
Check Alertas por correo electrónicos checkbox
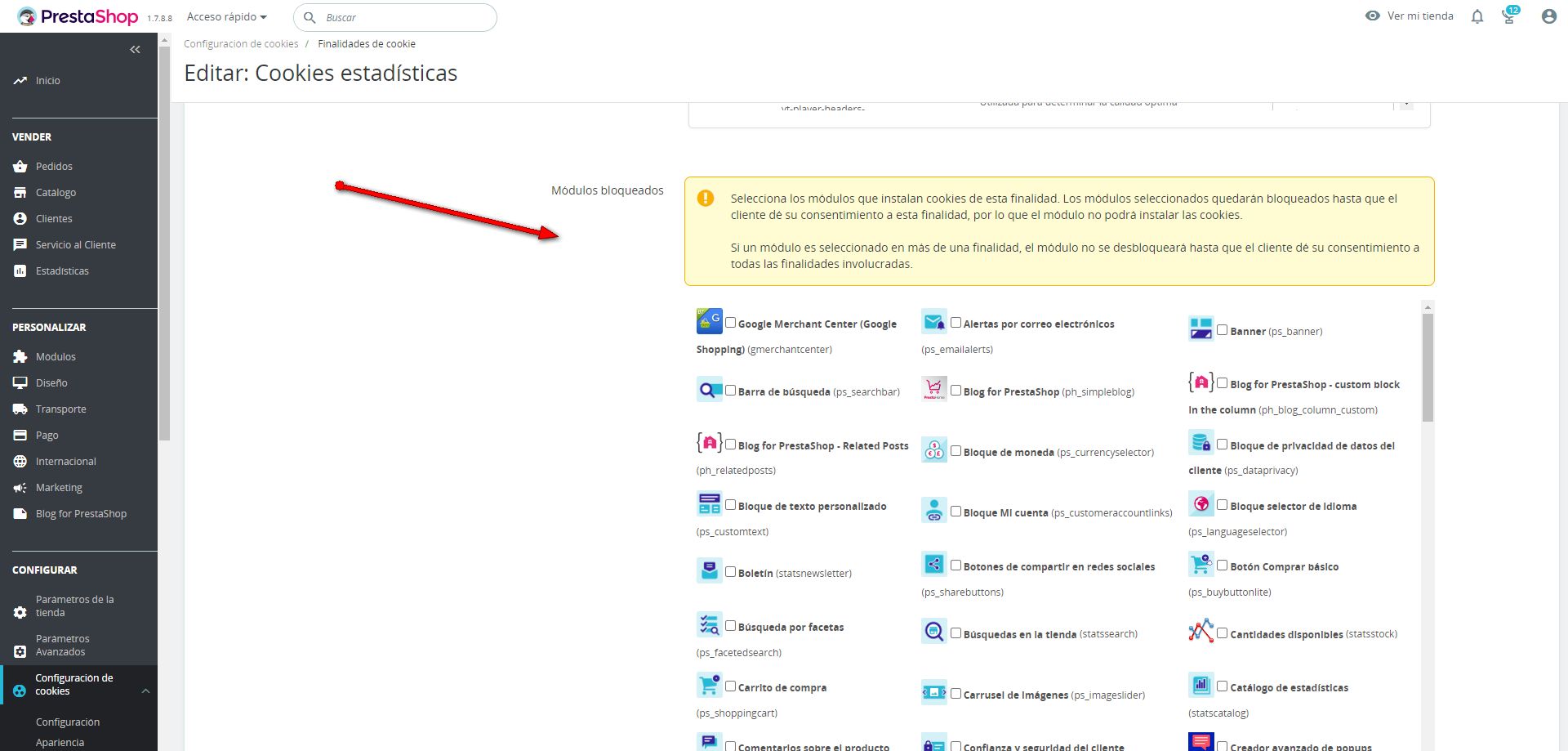click(956, 323)
